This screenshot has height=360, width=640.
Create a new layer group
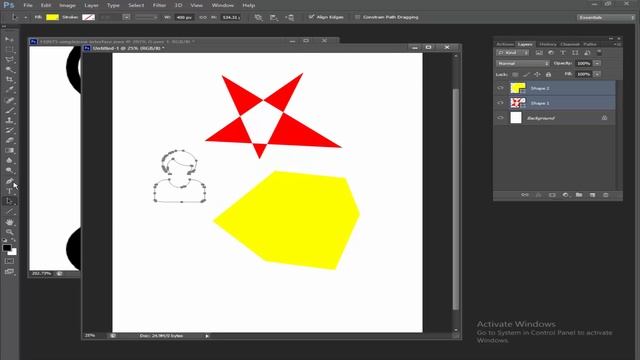[x=579, y=195]
